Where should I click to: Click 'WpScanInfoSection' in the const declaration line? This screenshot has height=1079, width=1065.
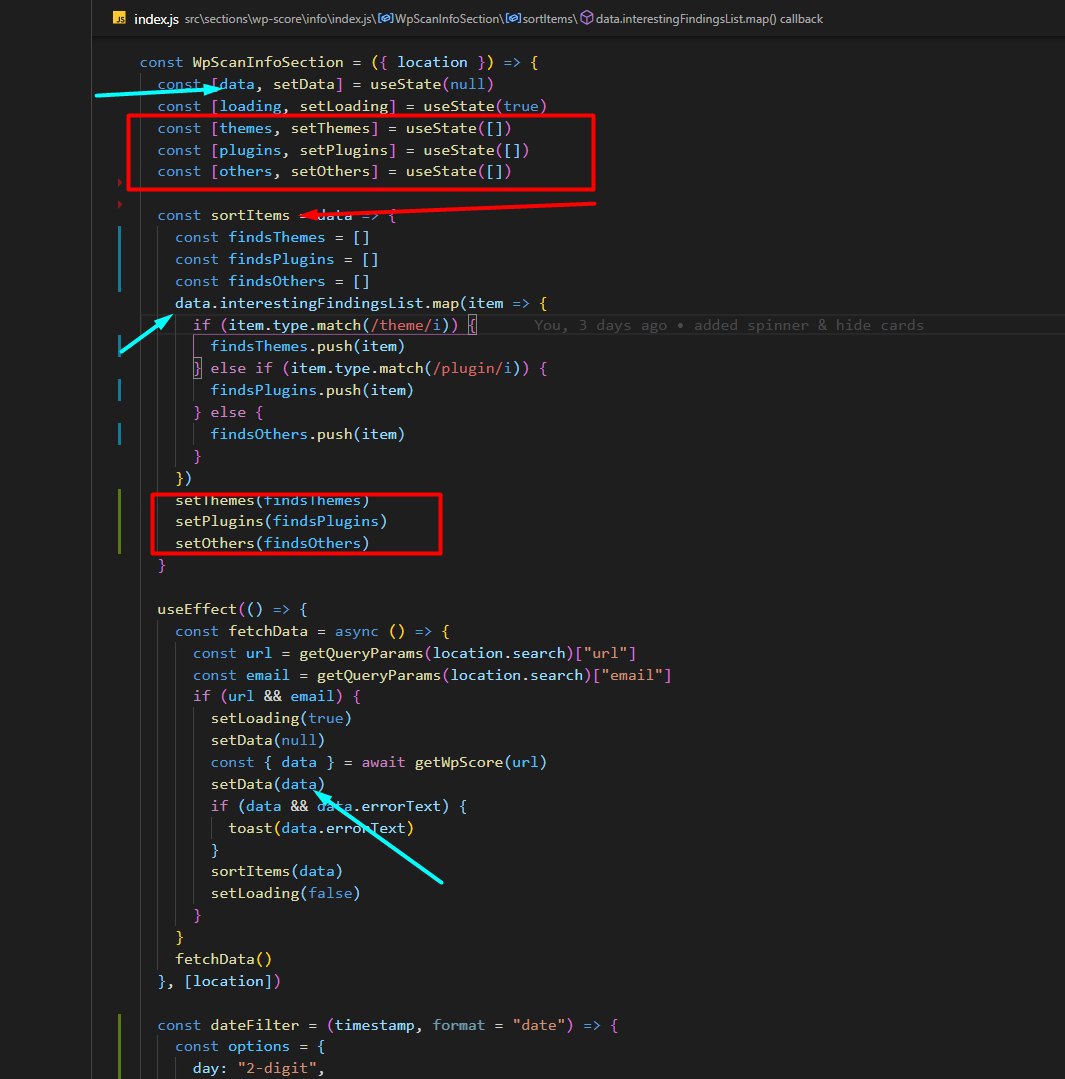click(268, 63)
